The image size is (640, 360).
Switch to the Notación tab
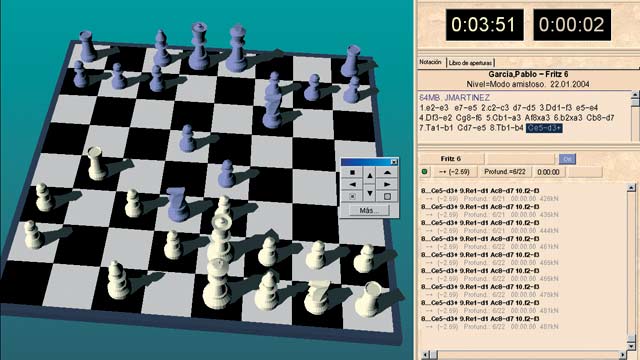(x=431, y=62)
